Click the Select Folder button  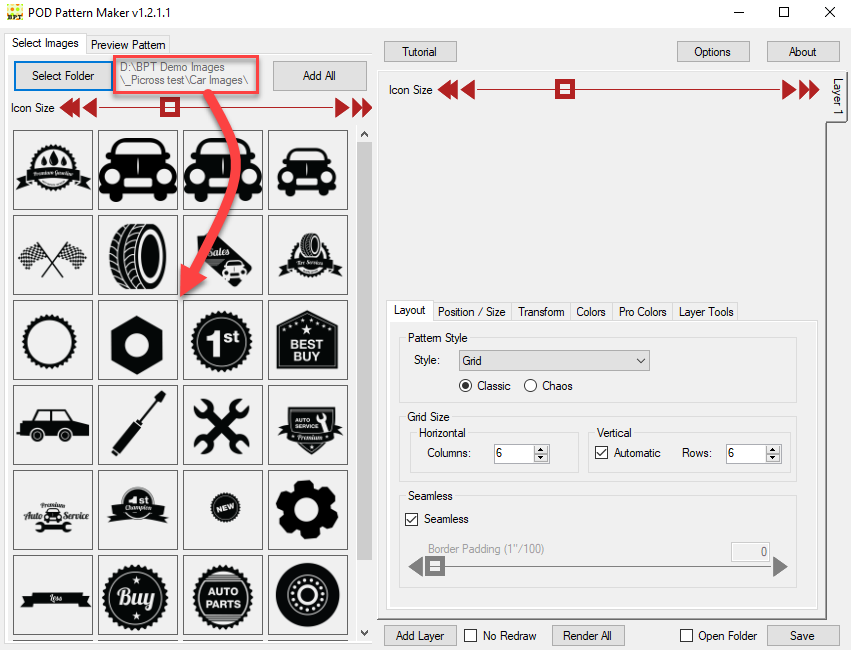pyautogui.click(x=63, y=76)
